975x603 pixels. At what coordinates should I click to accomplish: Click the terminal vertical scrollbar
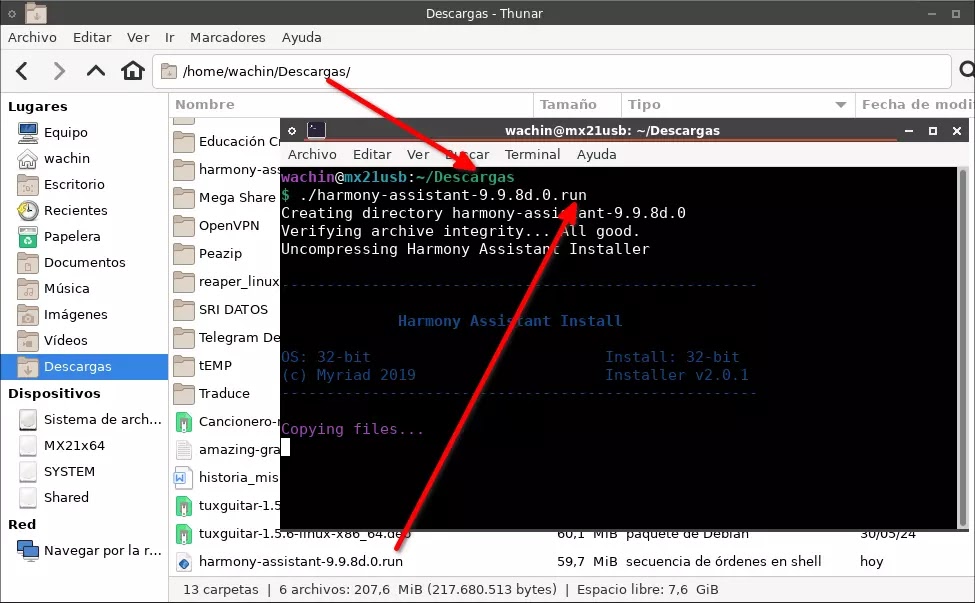tap(963, 348)
